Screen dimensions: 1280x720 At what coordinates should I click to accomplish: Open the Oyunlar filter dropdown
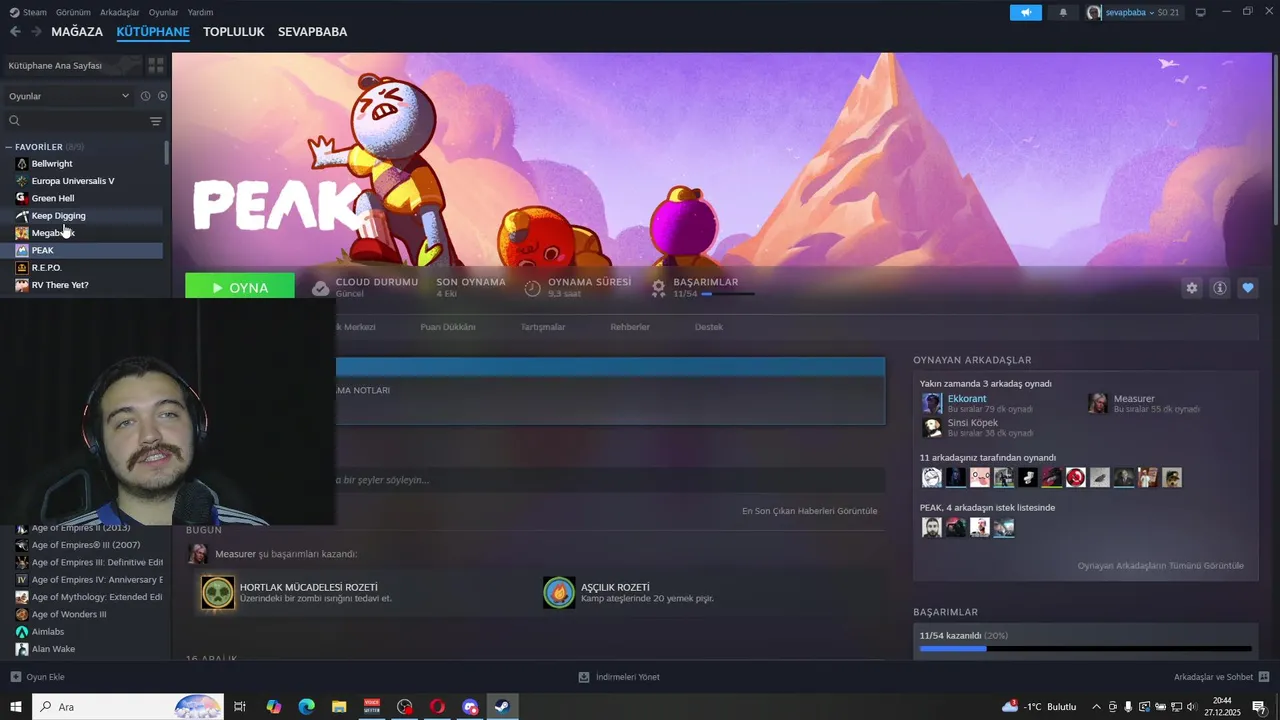68,96
